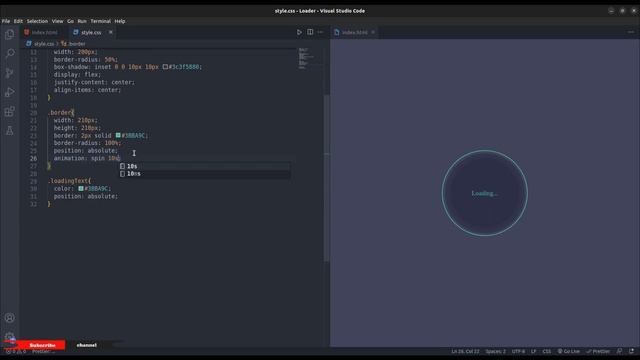
Task: Open the Source Control view
Action: click(9, 73)
